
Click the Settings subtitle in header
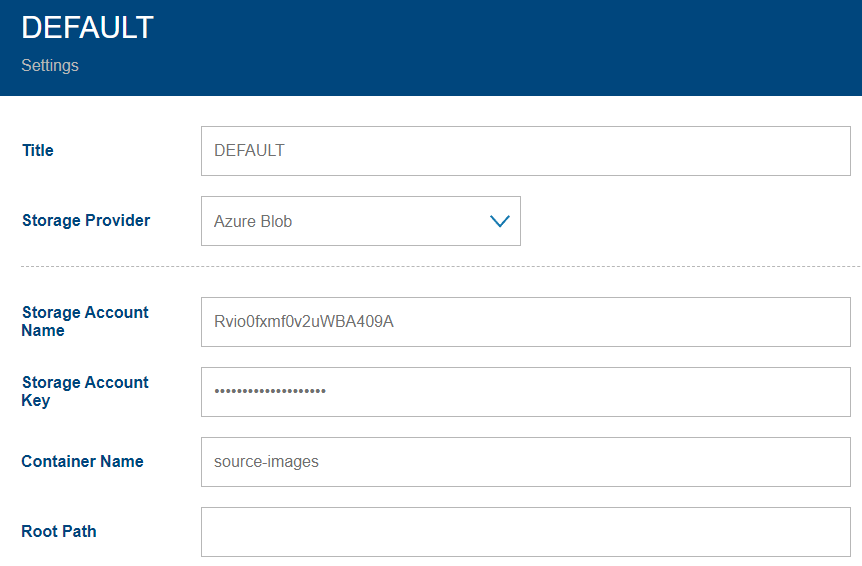(x=50, y=66)
